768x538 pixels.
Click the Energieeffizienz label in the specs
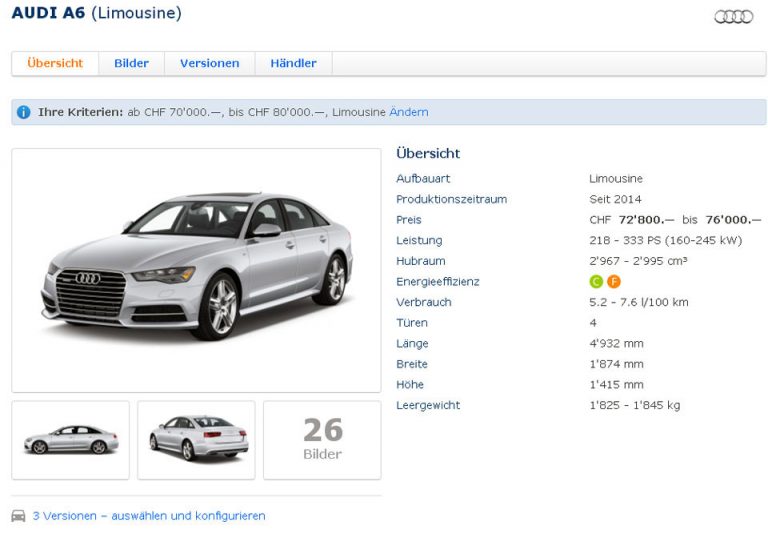click(x=437, y=282)
